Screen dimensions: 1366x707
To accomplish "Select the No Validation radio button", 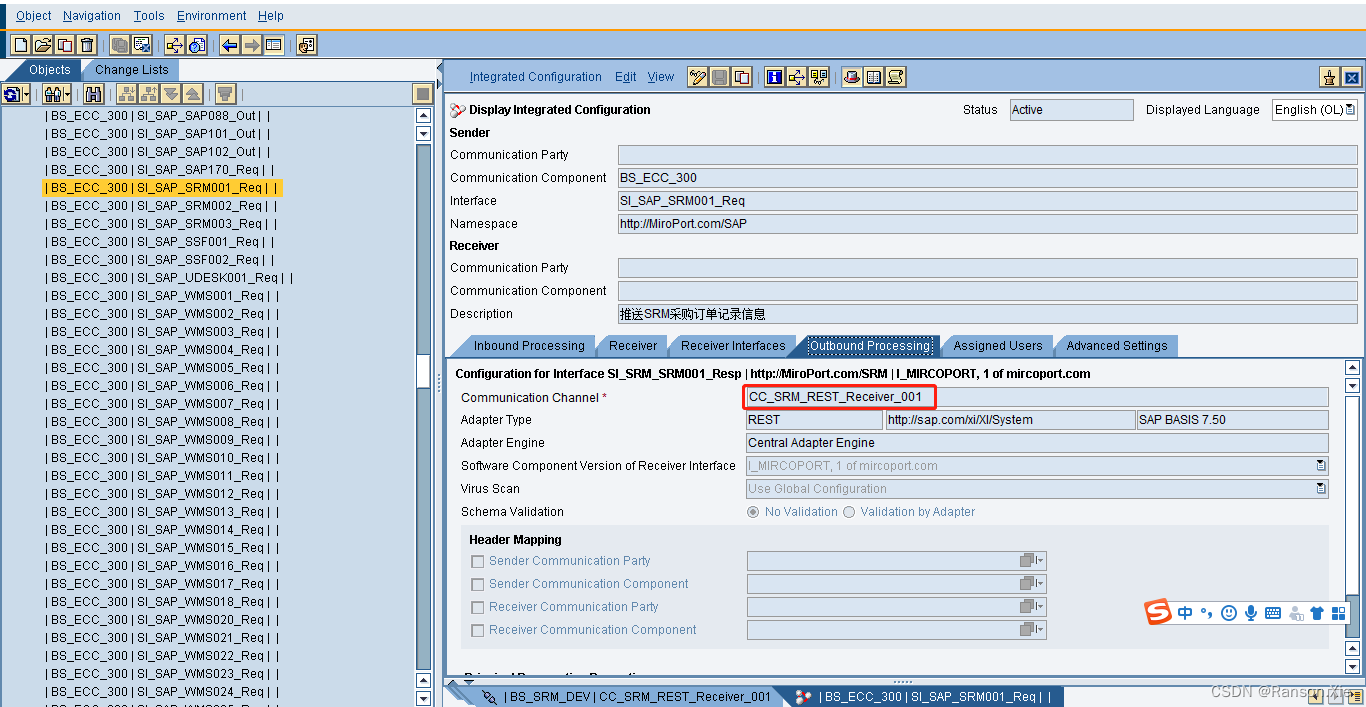I will tap(753, 512).
